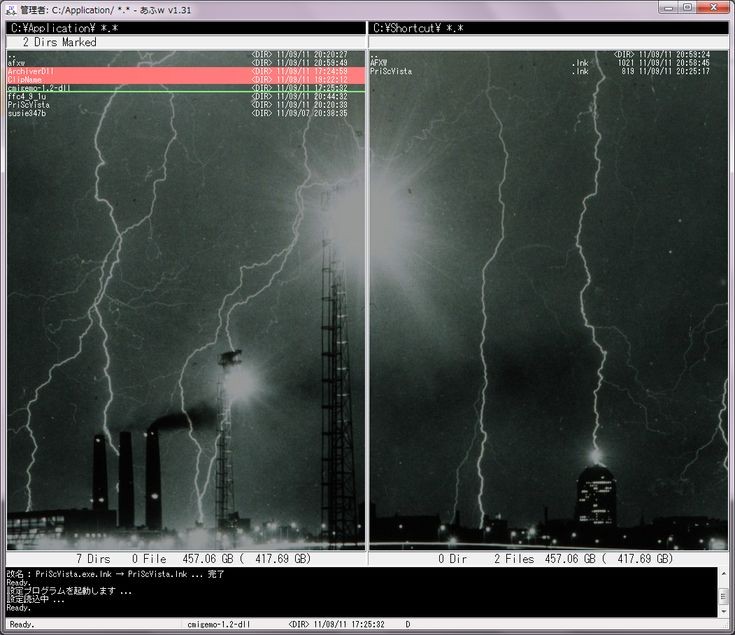Image resolution: width=735 pixels, height=635 pixels.
Task: Click the C:¥Application¥ *.* path bar
Action: click(186, 28)
